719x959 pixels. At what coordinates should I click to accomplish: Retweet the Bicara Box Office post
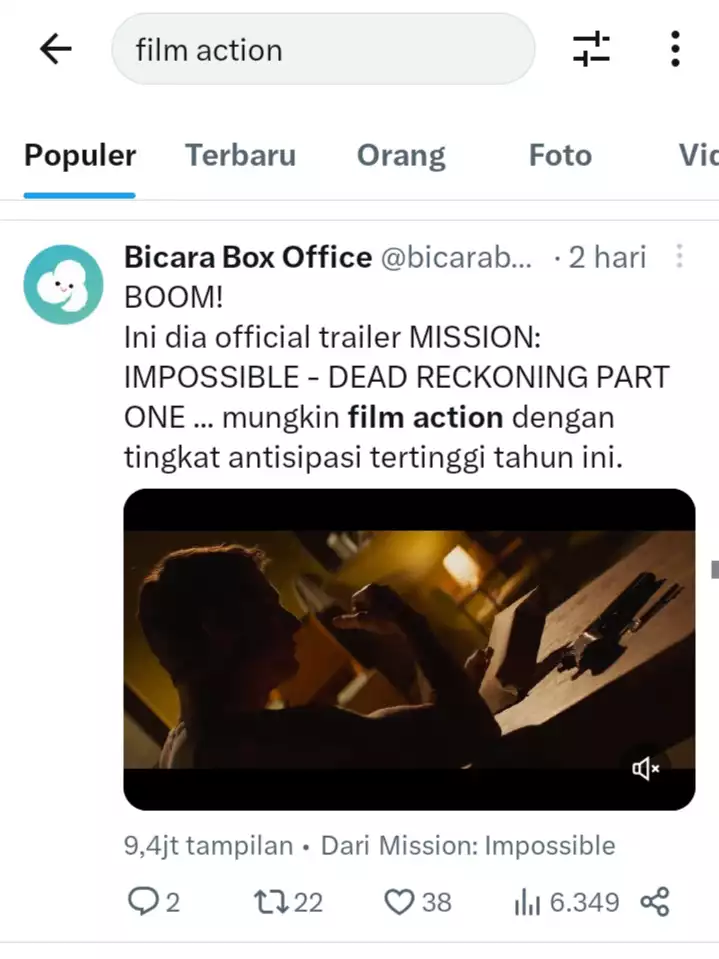pos(271,902)
